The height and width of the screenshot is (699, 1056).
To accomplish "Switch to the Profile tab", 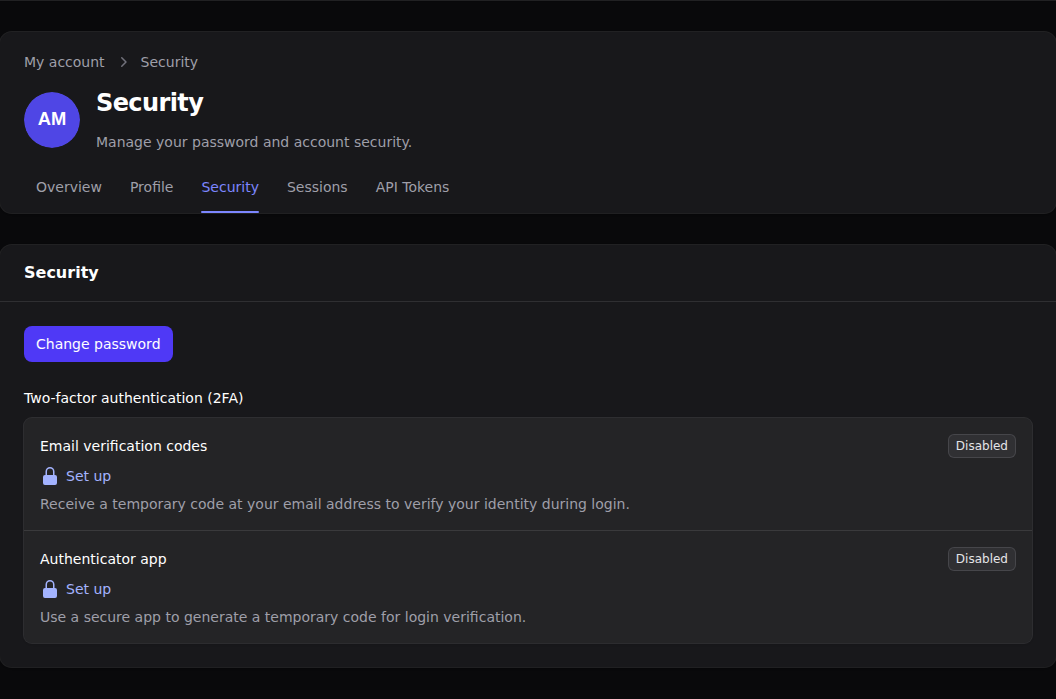I will [152, 187].
